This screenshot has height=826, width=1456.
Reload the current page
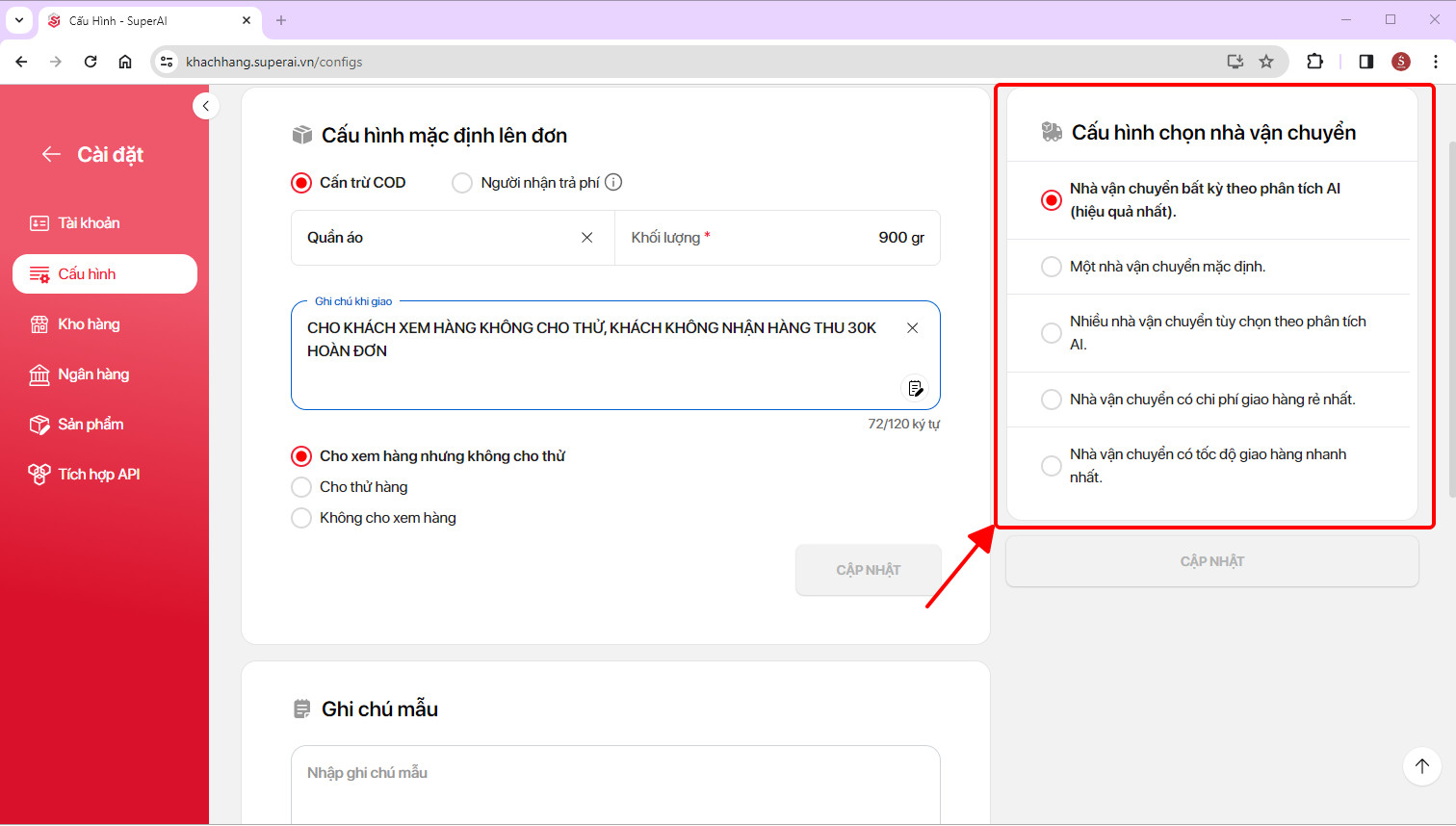91,62
